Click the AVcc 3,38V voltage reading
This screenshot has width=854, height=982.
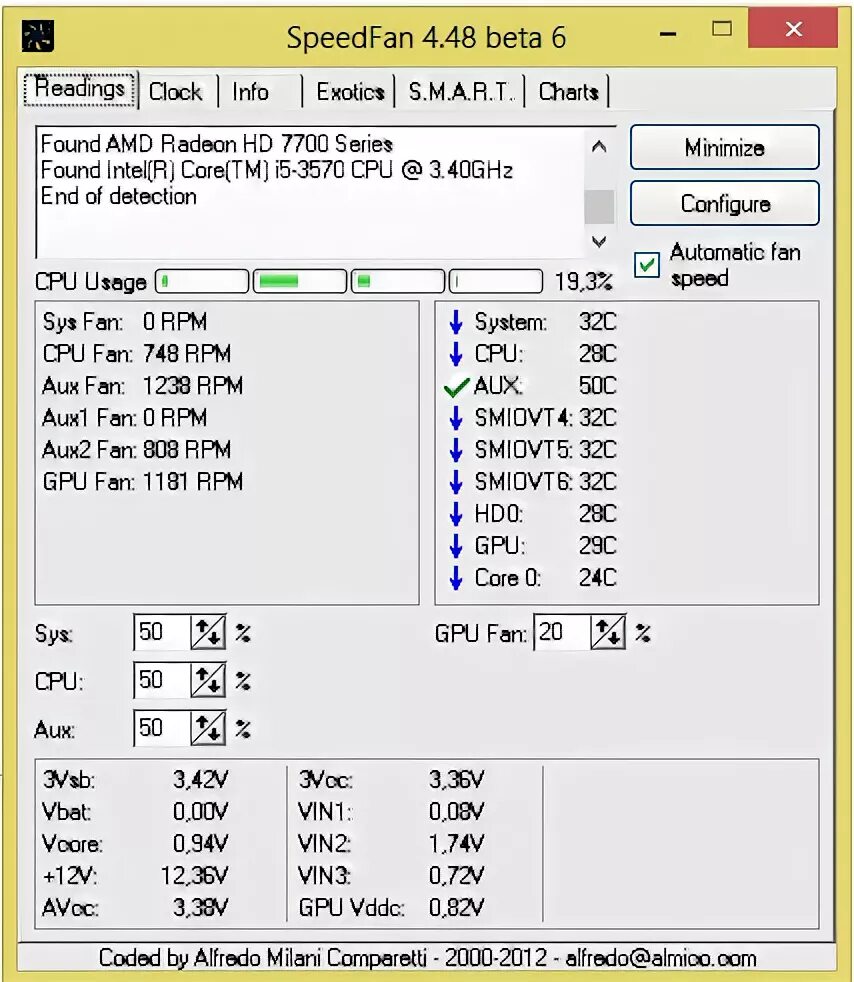135,907
